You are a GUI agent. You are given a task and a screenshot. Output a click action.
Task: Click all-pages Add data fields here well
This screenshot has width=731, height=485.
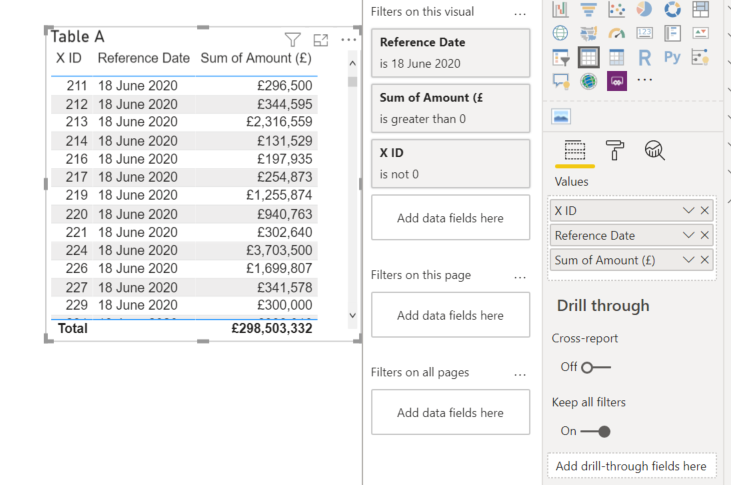[450, 413]
